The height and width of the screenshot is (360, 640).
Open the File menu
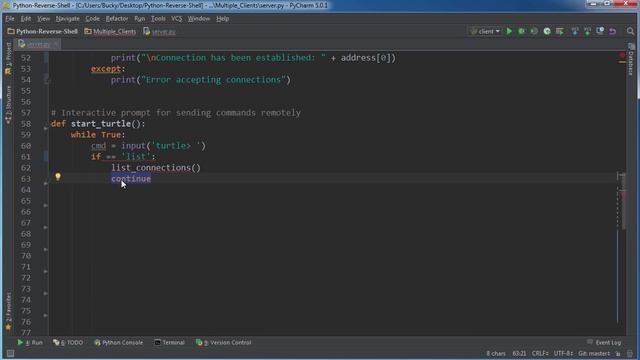click(10, 19)
